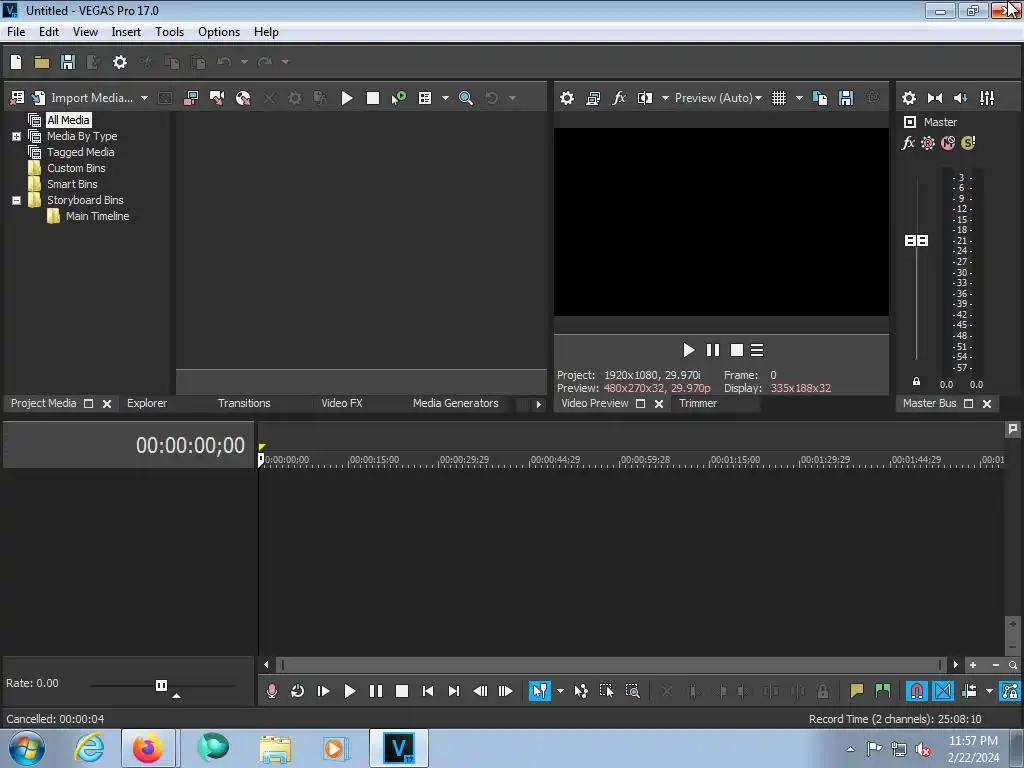Switch to the Explorer tab
1024x768 pixels.
click(147, 404)
